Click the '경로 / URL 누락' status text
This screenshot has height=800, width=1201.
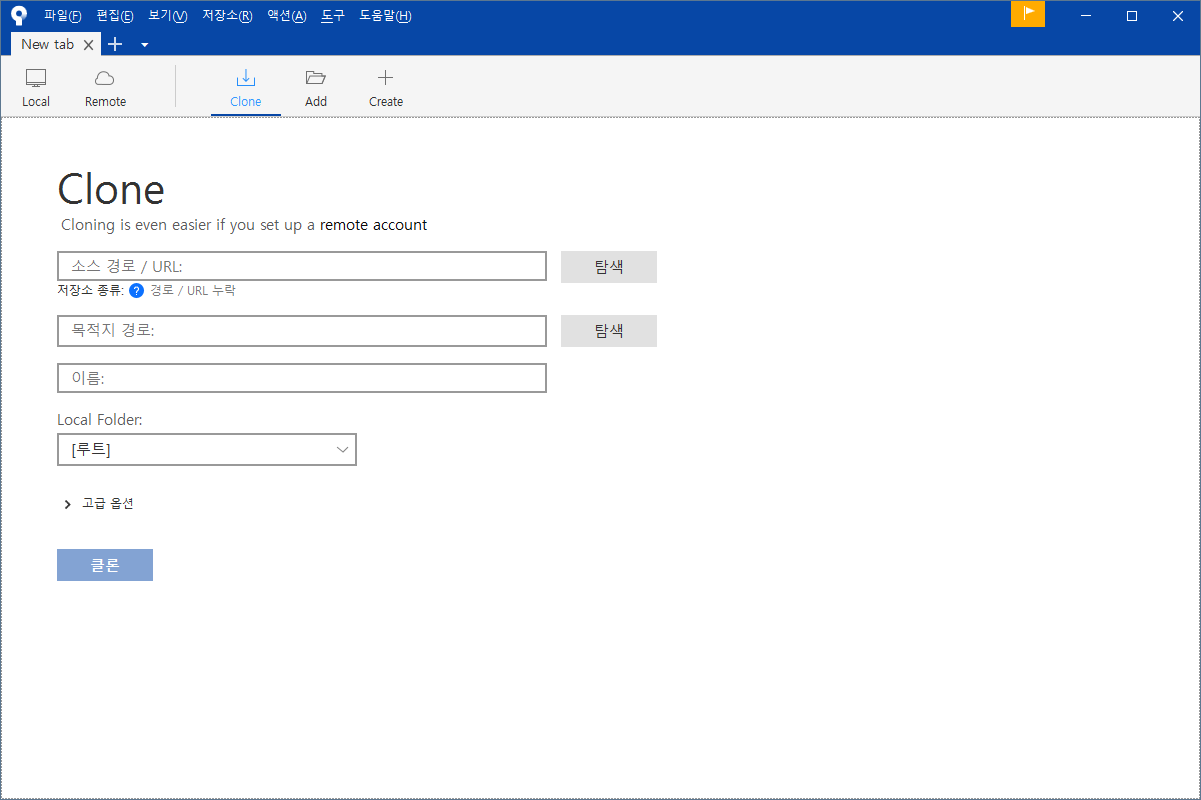coord(193,291)
